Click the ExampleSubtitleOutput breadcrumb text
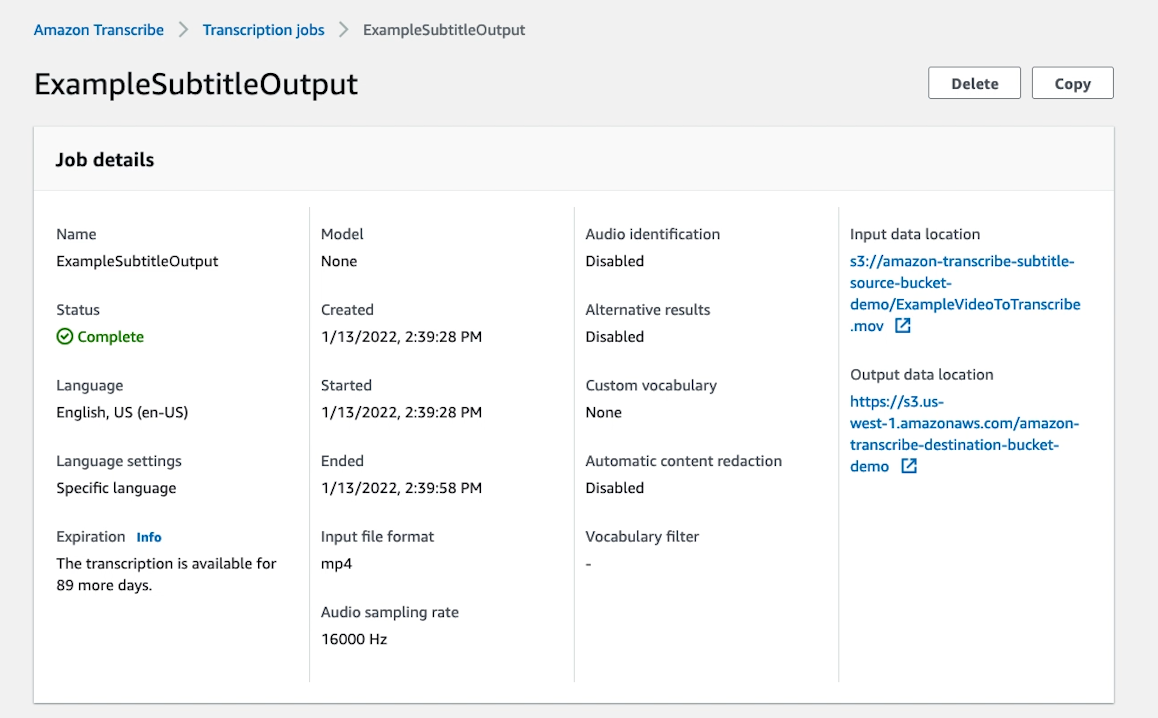1158x718 pixels. tap(444, 30)
